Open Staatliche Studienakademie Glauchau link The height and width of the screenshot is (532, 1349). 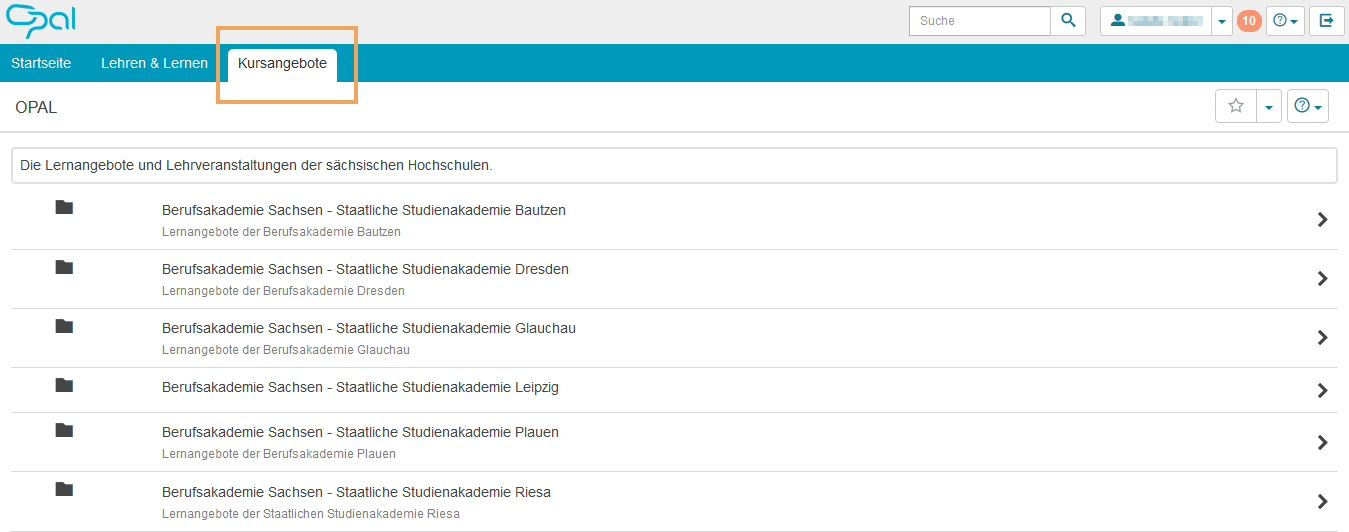click(x=368, y=328)
